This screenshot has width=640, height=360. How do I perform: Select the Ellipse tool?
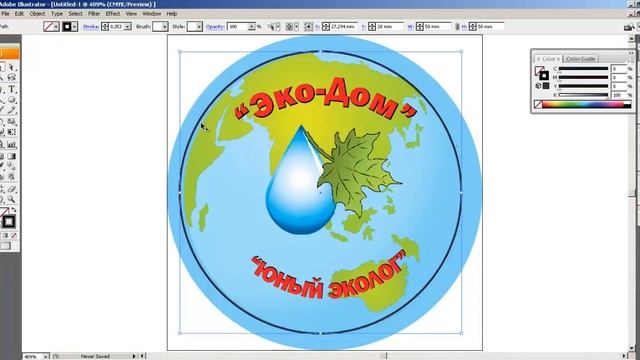click(x=11, y=100)
